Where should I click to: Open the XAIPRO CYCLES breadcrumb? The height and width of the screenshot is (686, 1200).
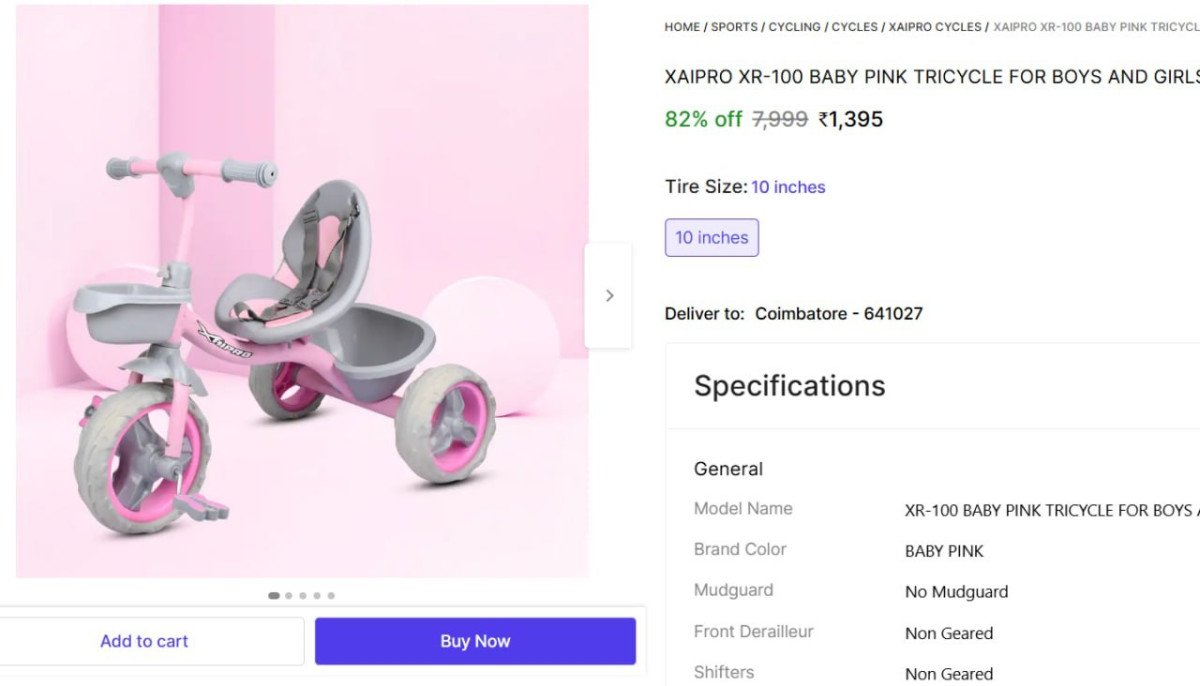(x=935, y=27)
